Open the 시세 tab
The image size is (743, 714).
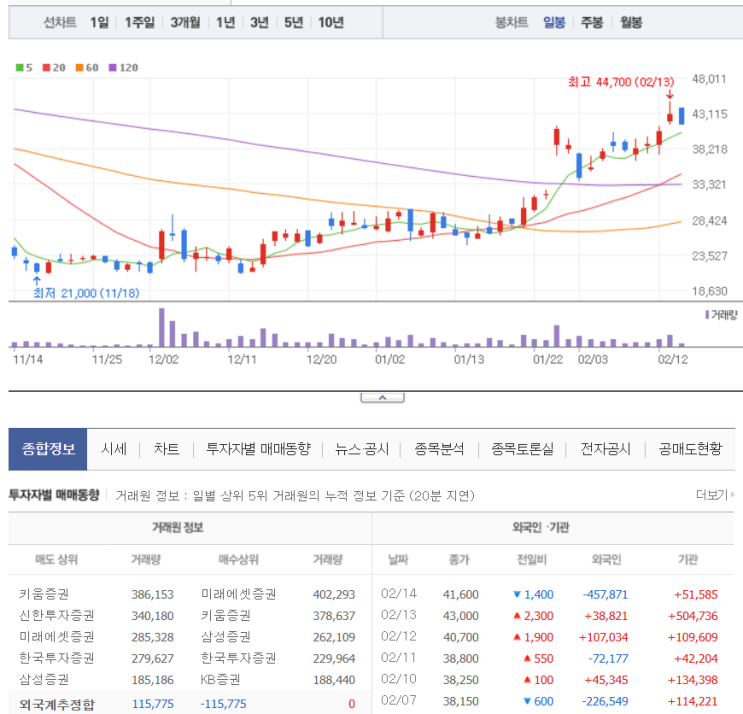[x=114, y=449]
